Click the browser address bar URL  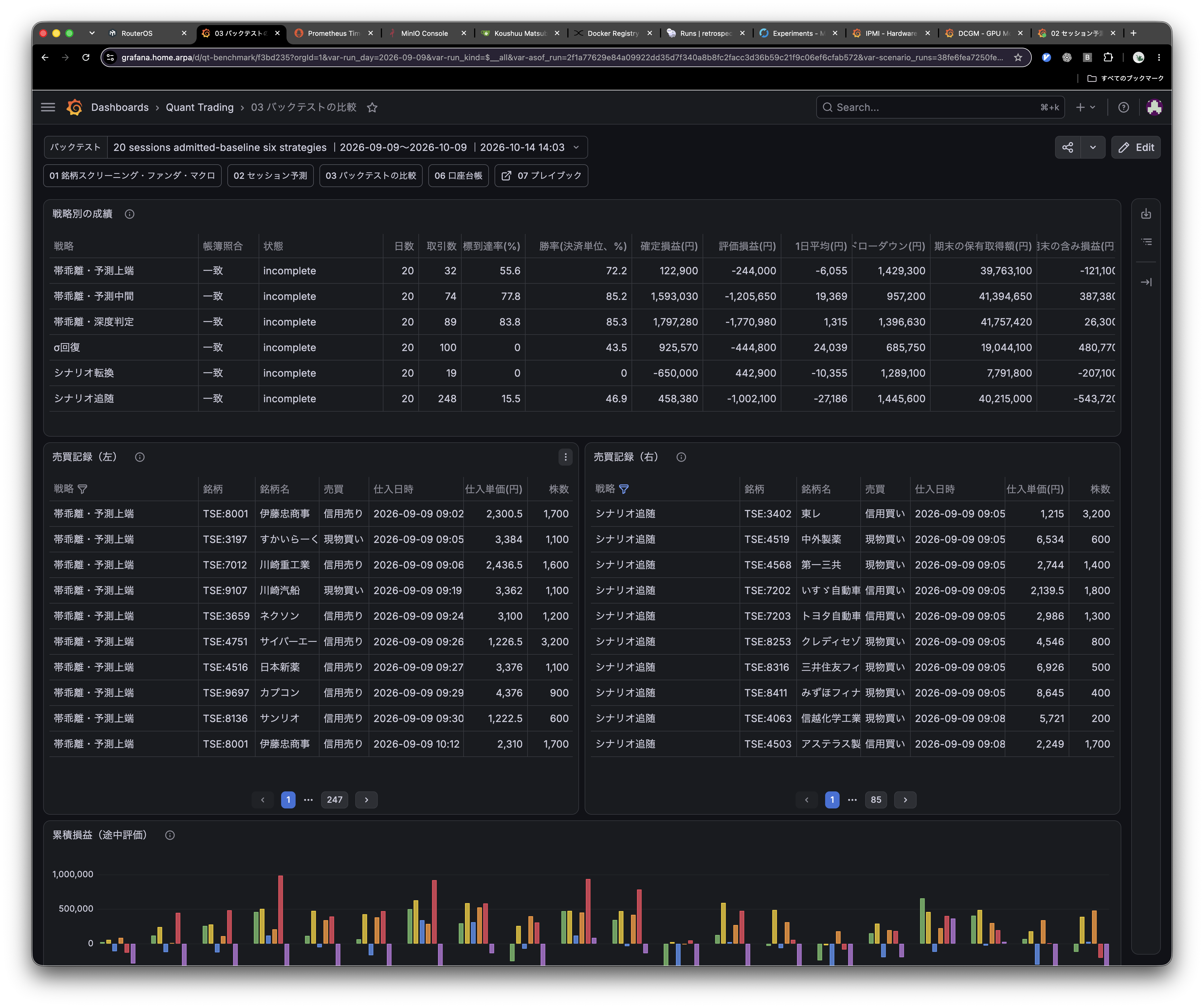(x=562, y=57)
